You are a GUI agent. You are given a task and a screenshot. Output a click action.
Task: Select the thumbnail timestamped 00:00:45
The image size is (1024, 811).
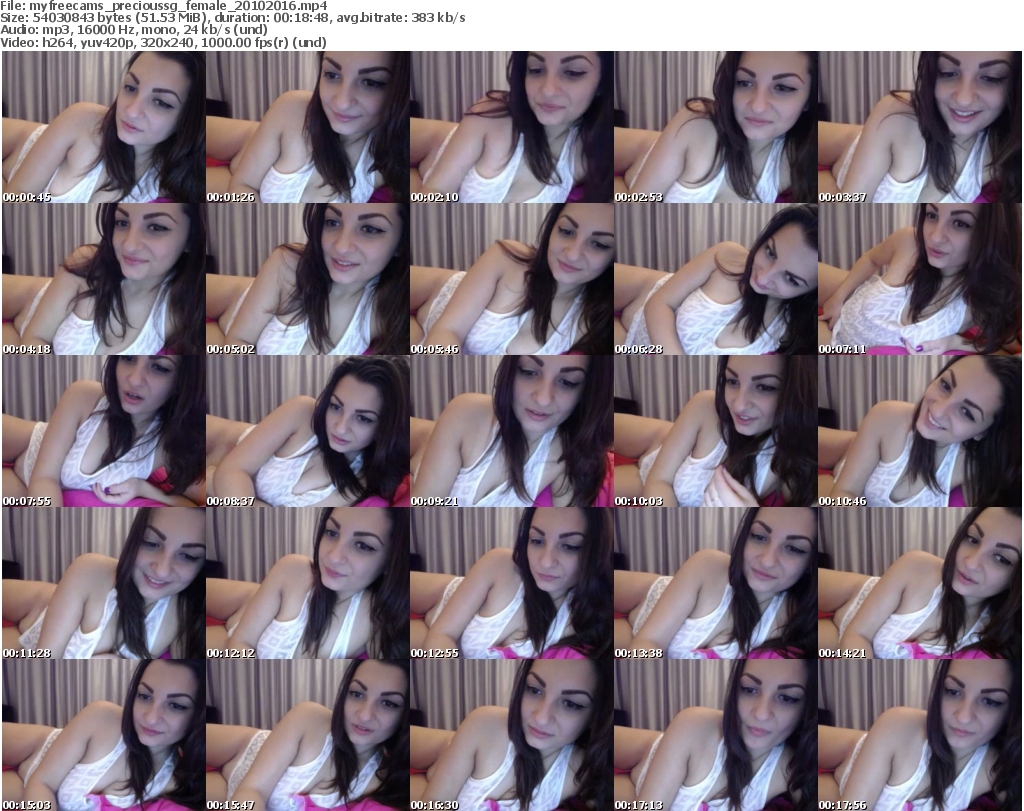104,127
